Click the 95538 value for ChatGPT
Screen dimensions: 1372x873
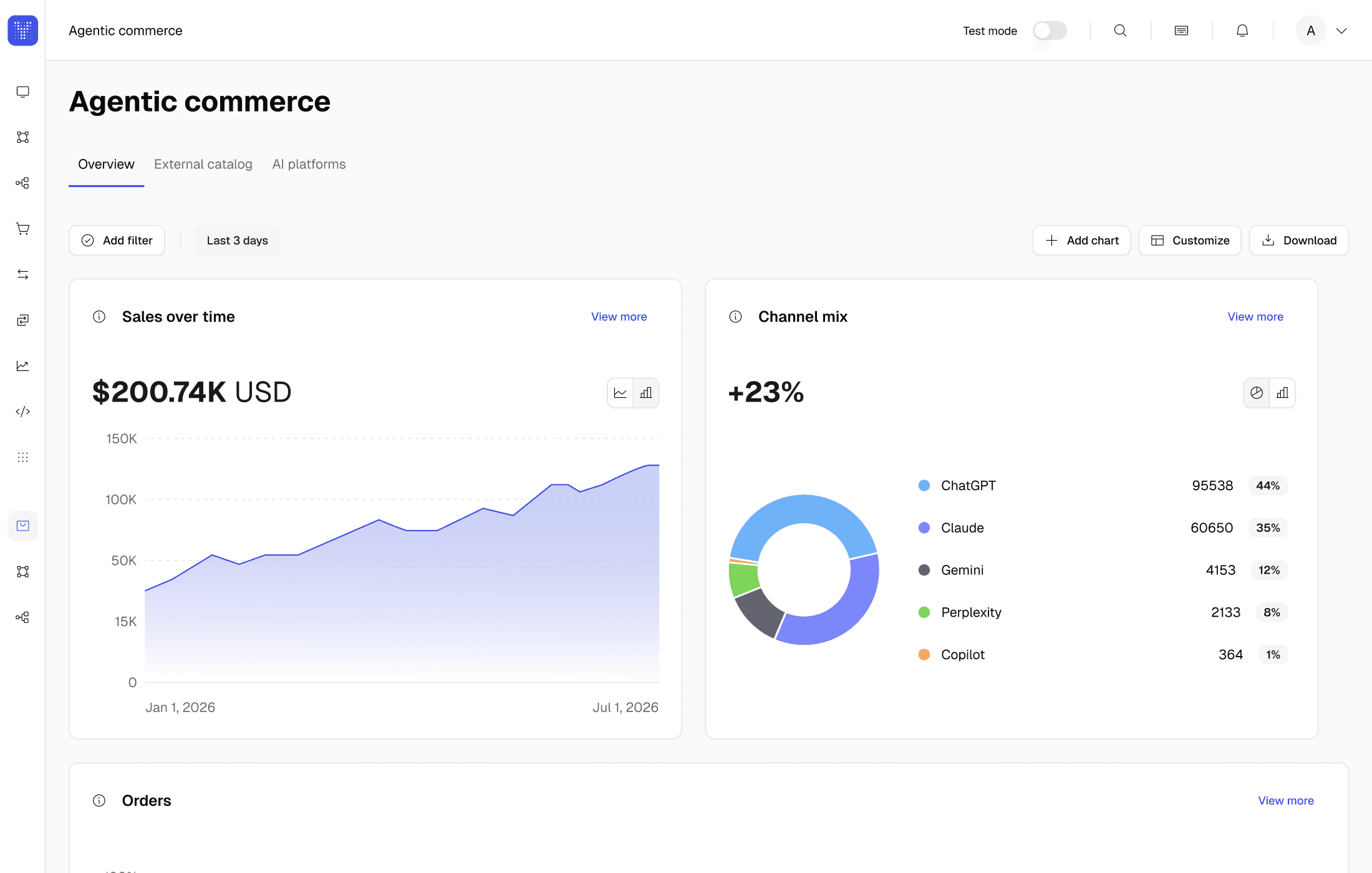coord(1212,486)
